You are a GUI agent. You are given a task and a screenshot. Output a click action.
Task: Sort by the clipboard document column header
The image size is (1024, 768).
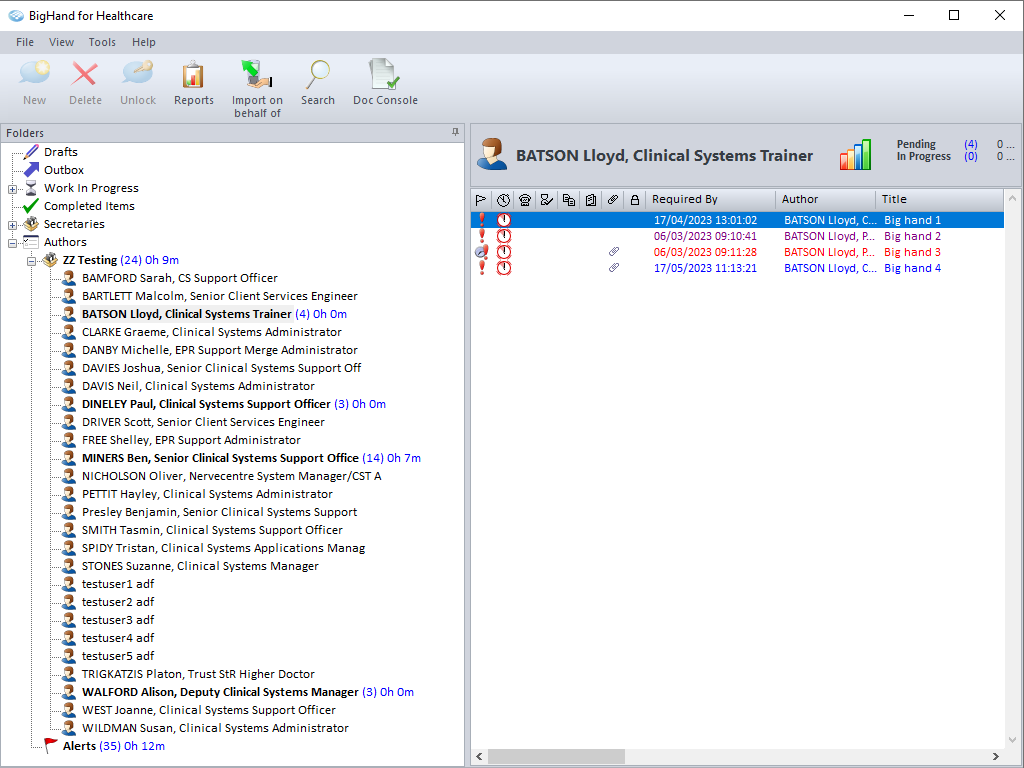coord(590,200)
